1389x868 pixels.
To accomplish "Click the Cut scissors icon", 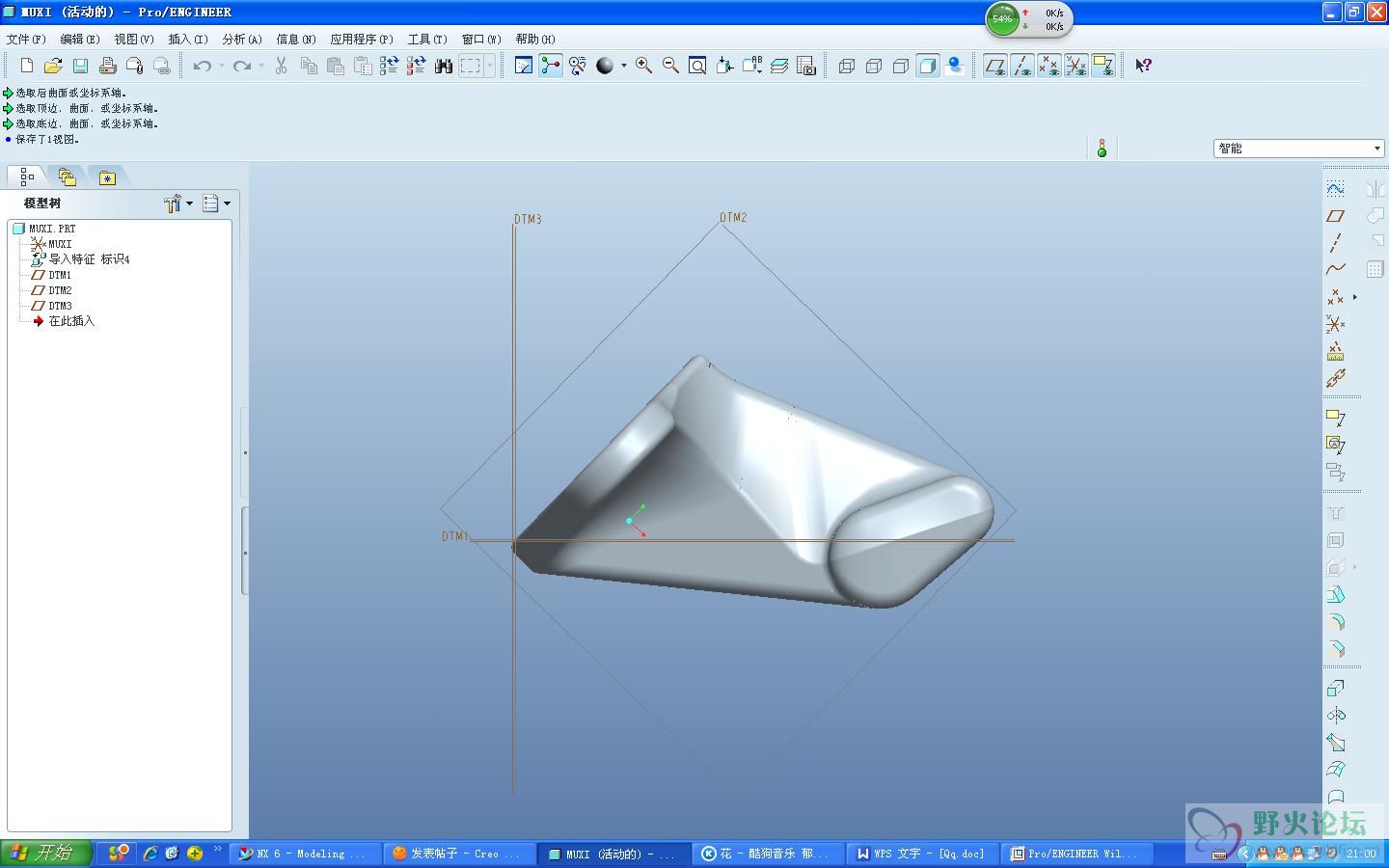I will coord(281,66).
